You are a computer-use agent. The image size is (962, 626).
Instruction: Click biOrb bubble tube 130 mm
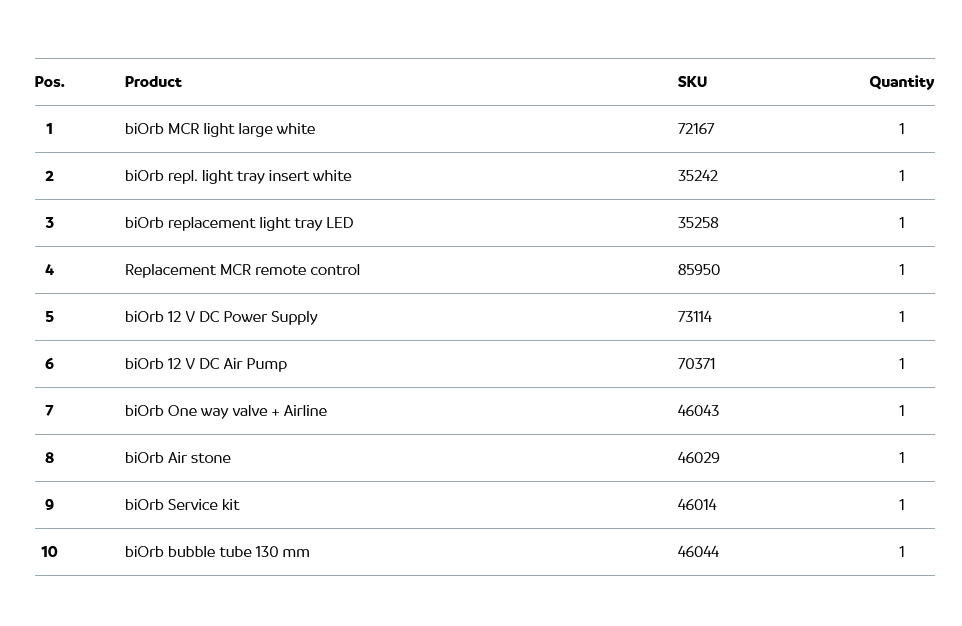(217, 552)
